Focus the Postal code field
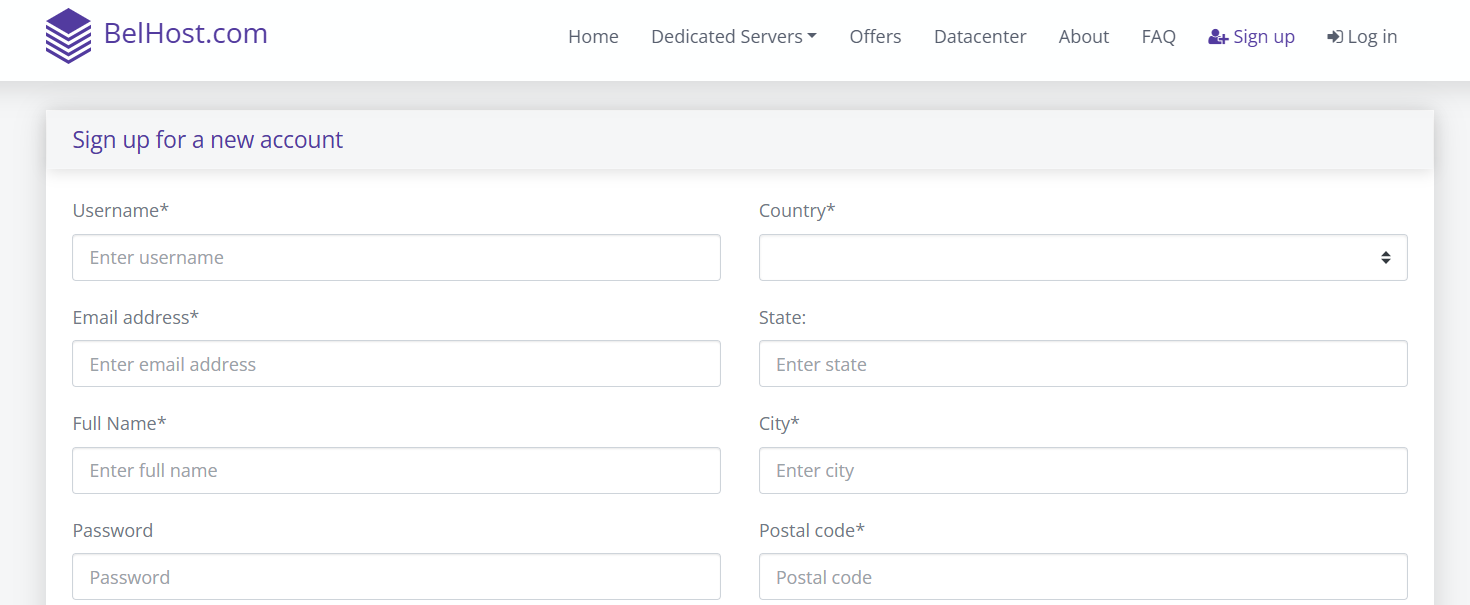Image resolution: width=1470 pixels, height=605 pixels. [1083, 577]
